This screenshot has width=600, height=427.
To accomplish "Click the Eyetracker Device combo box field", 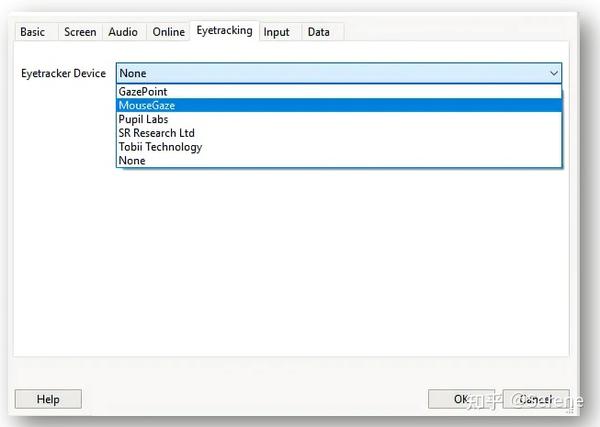I will coord(339,73).
